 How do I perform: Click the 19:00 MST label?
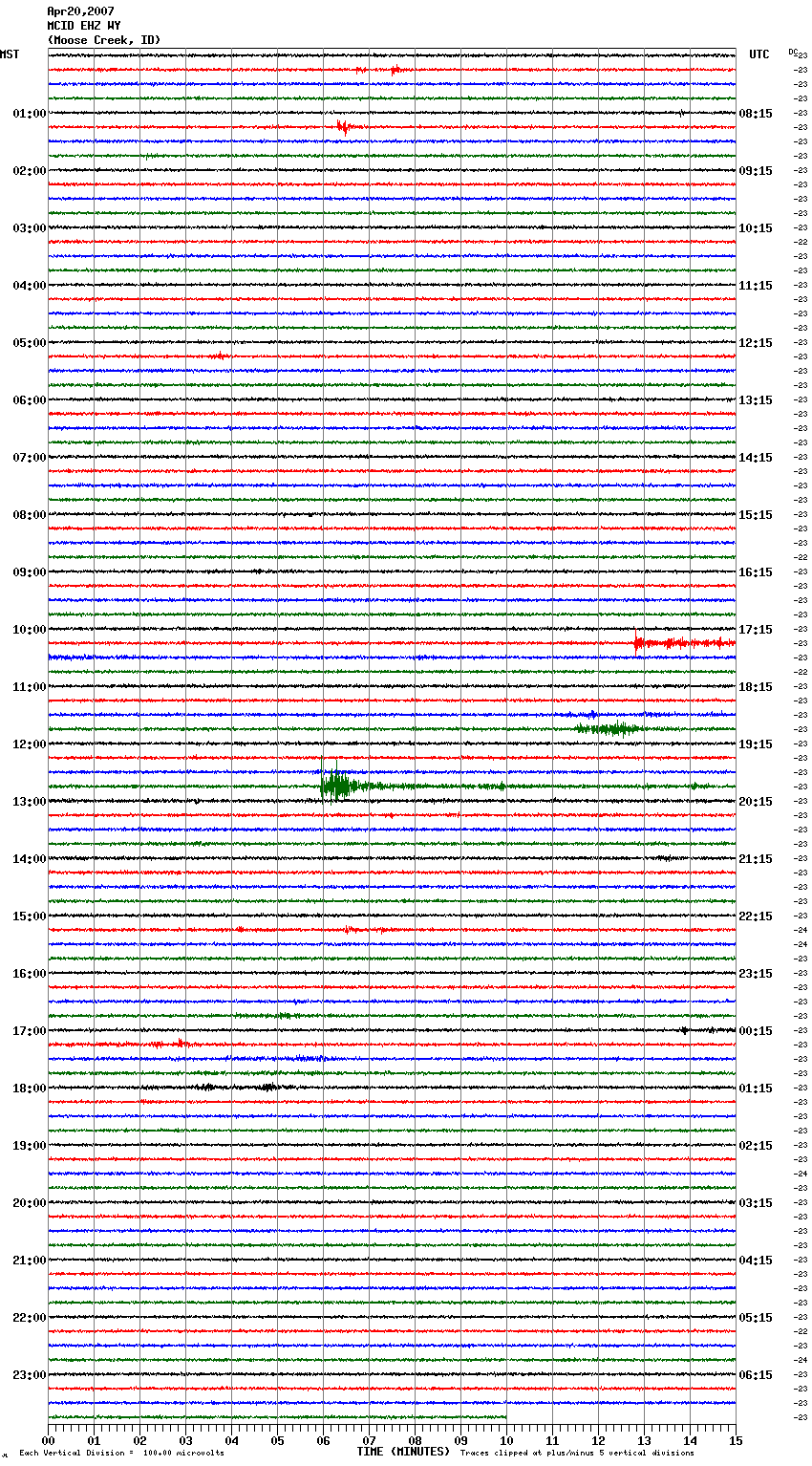(30, 1146)
